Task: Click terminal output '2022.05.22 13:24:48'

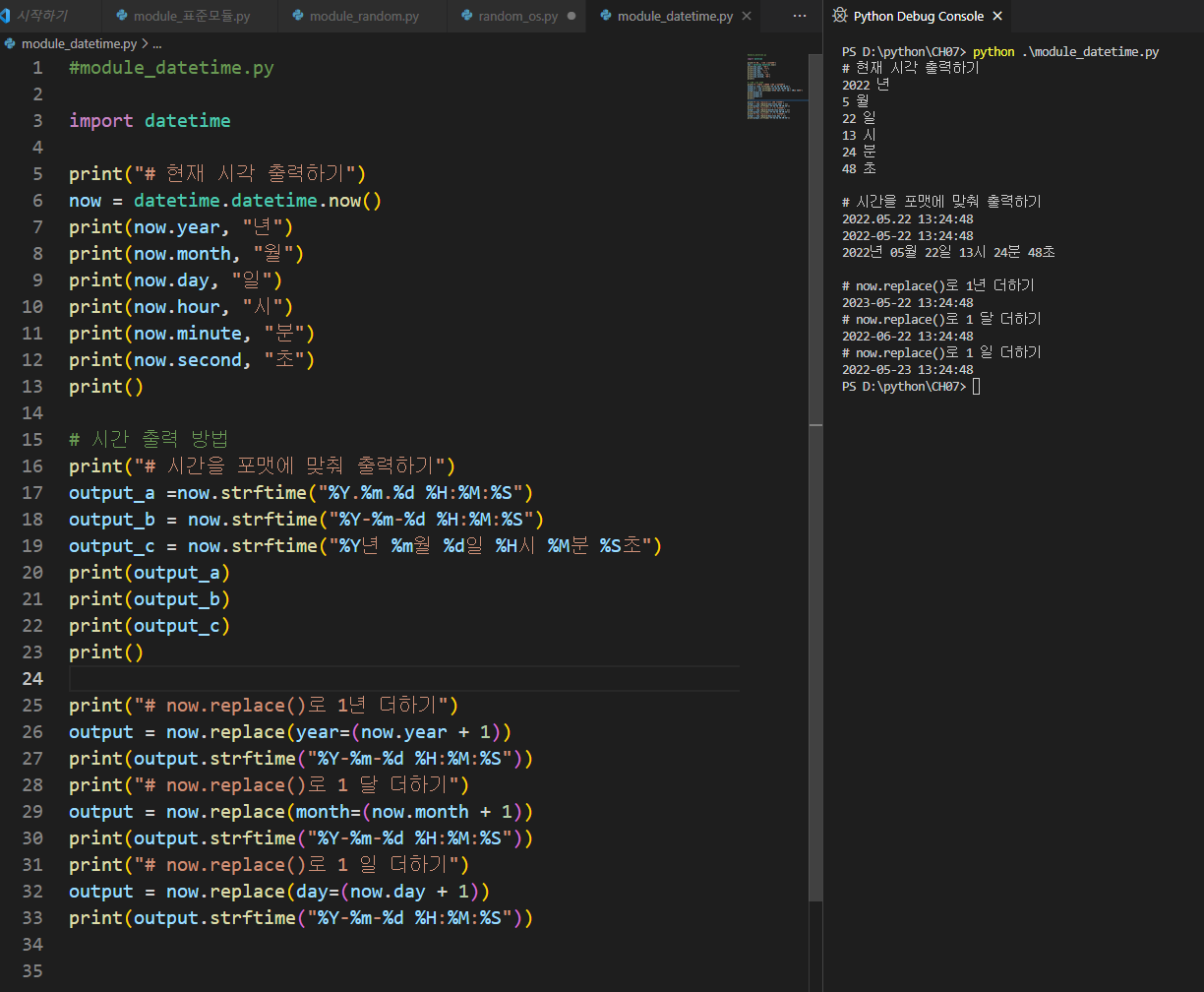Action: (x=907, y=219)
